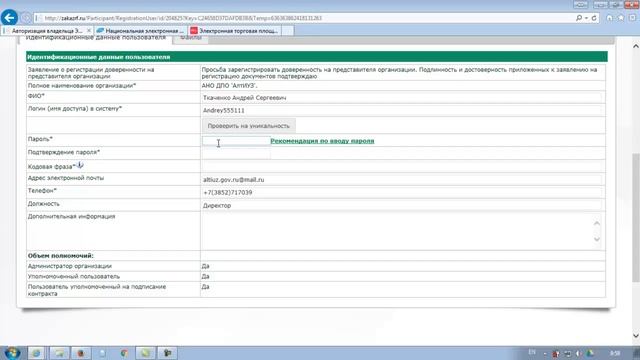640x360 pixels.
Task: Click the 'АНО ДПО' organization name text
Action: [x=229, y=86]
